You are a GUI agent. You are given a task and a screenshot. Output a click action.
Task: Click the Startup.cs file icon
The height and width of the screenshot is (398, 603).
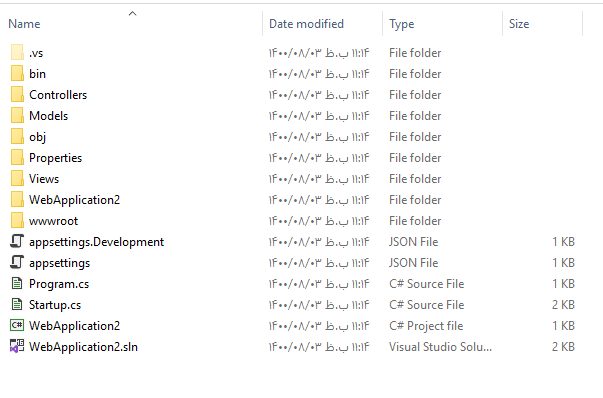point(17,305)
